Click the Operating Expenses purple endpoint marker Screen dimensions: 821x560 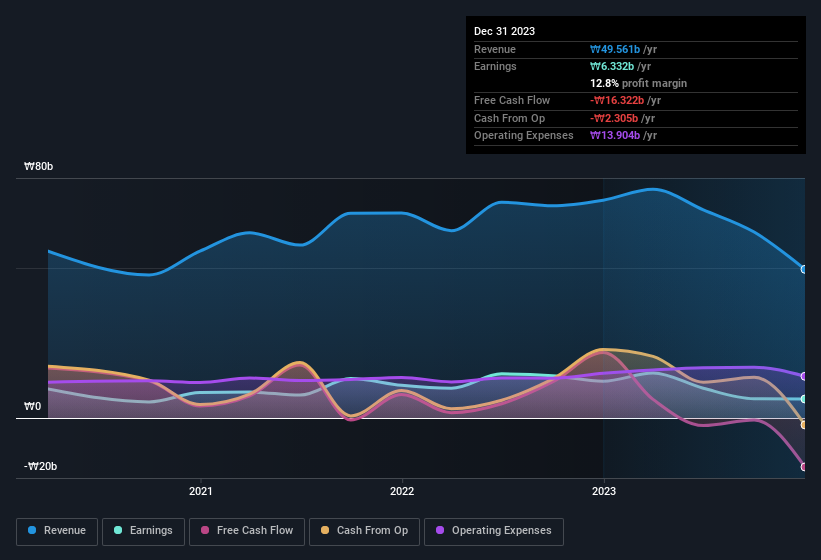[804, 376]
